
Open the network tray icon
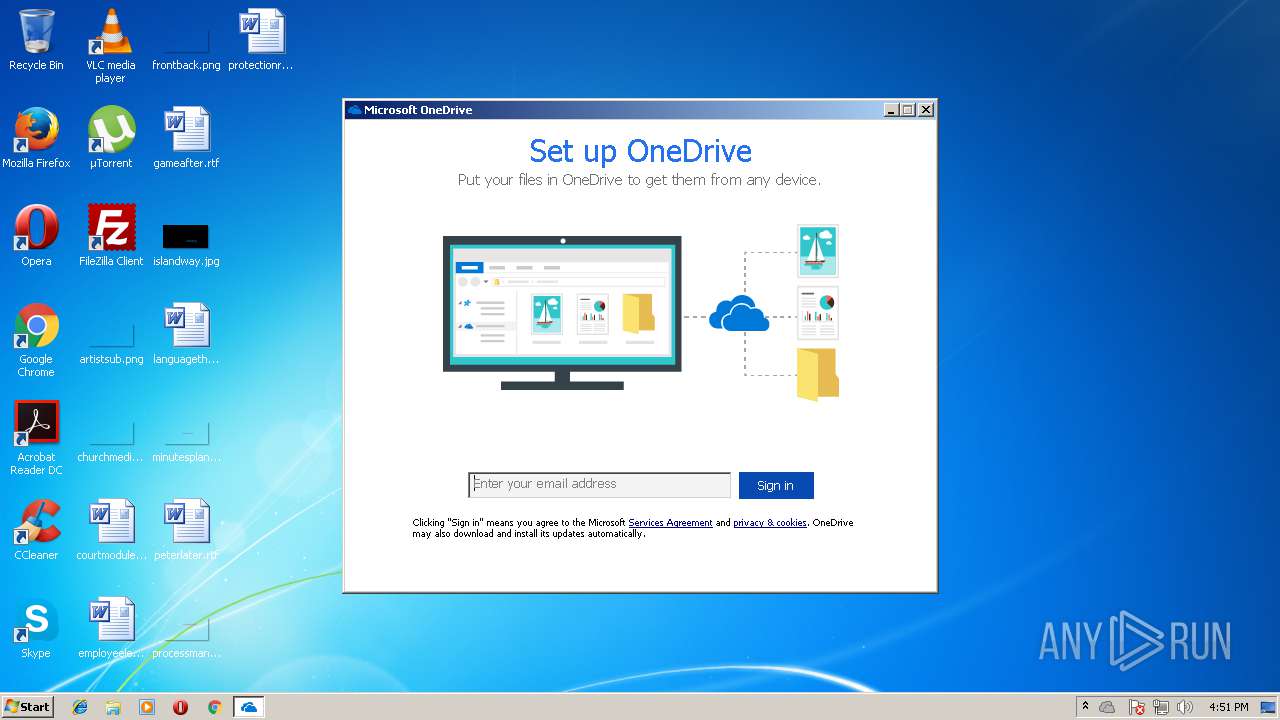pos(1161,707)
